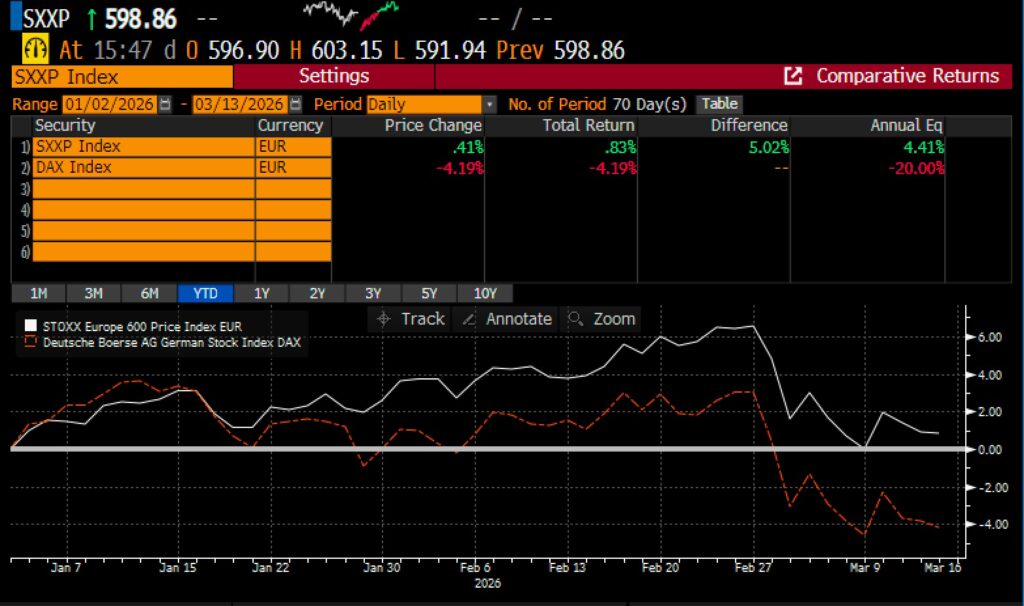Image resolution: width=1024 pixels, height=606 pixels.
Task: Switch to the 1Y range tab
Action: point(261,293)
